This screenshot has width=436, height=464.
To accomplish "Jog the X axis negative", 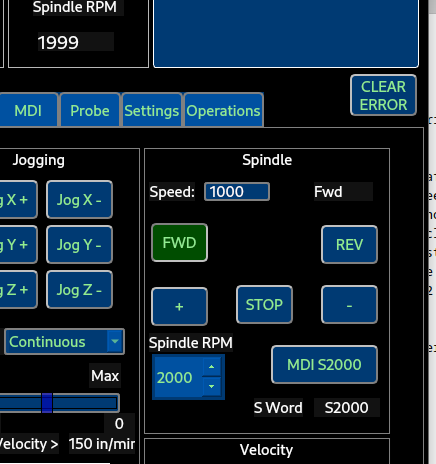I will click(x=79, y=200).
